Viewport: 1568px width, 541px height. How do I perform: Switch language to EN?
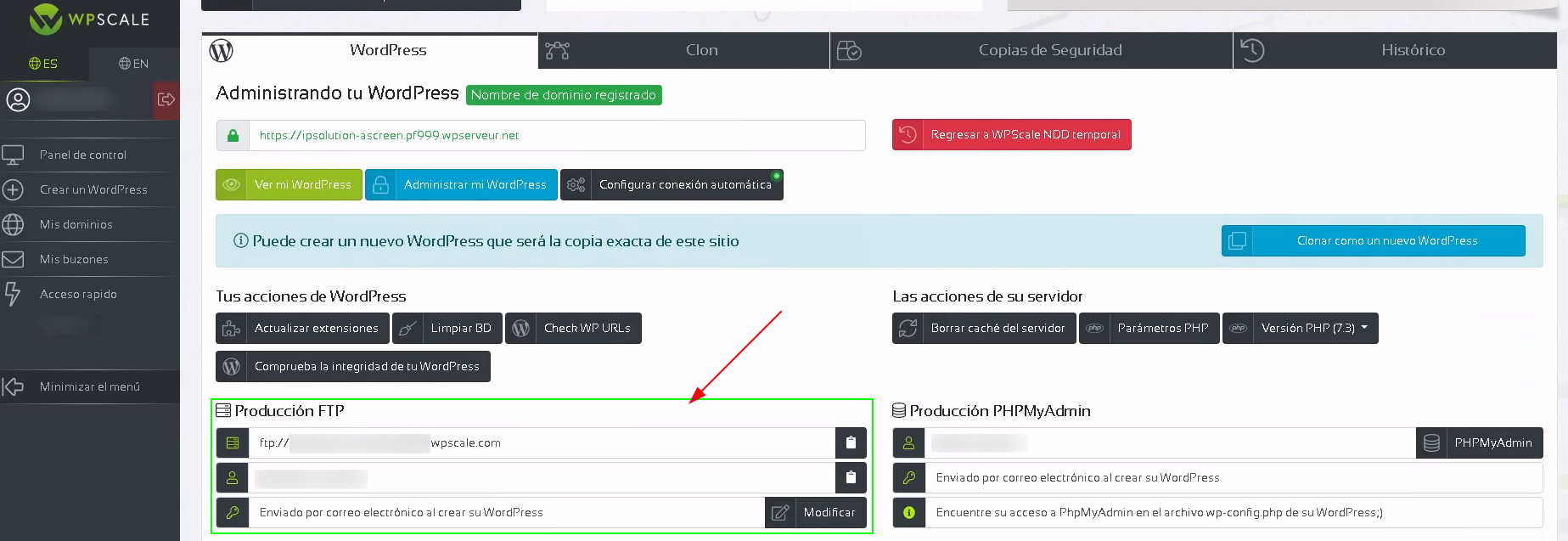point(133,64)
